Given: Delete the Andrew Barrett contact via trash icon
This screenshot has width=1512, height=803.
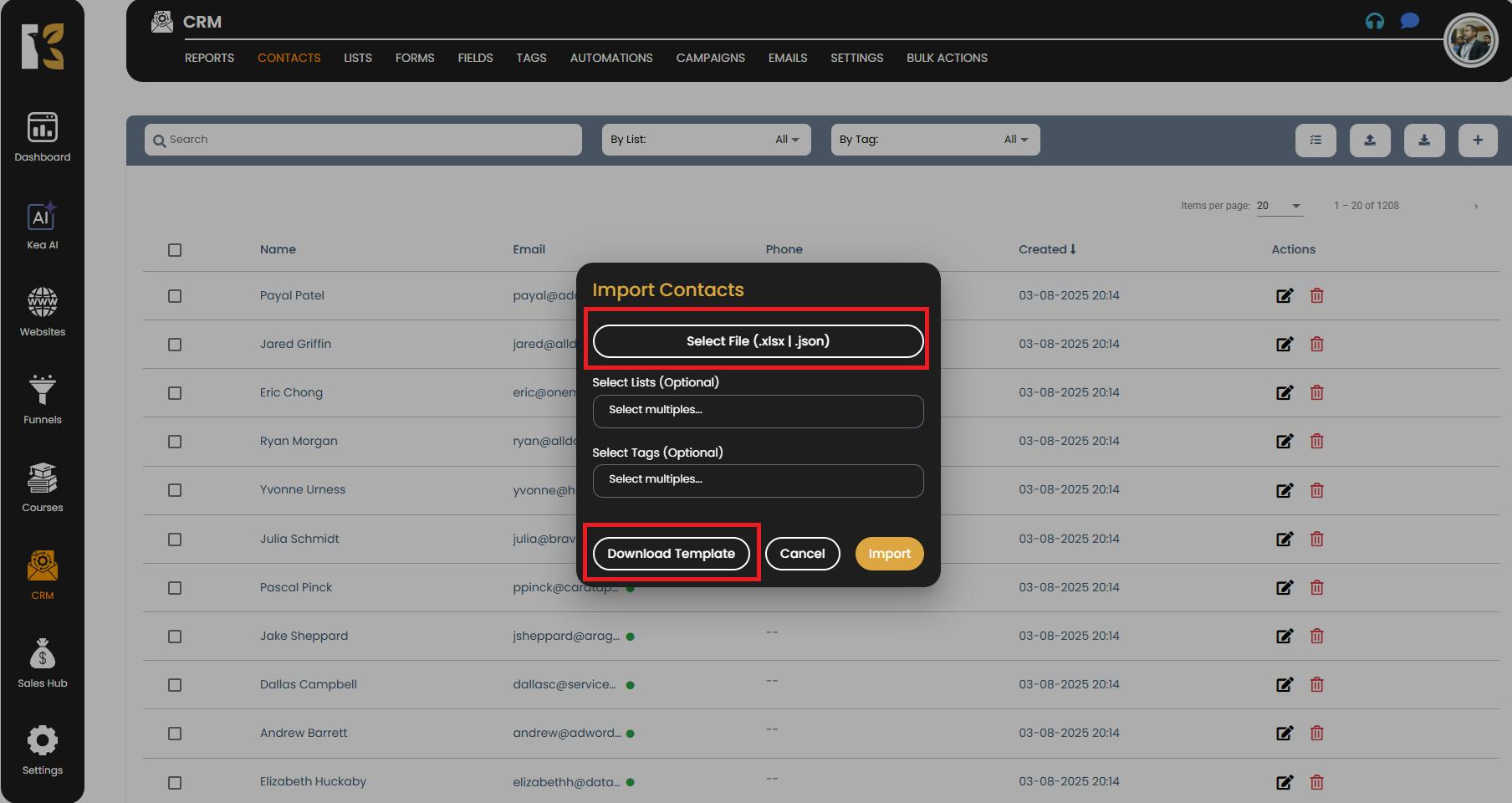Looking at the screenshot, I should click(1316, 734).
